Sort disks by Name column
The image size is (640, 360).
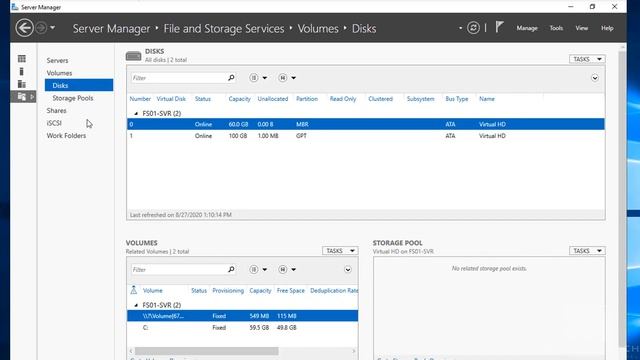coord(487,99)
